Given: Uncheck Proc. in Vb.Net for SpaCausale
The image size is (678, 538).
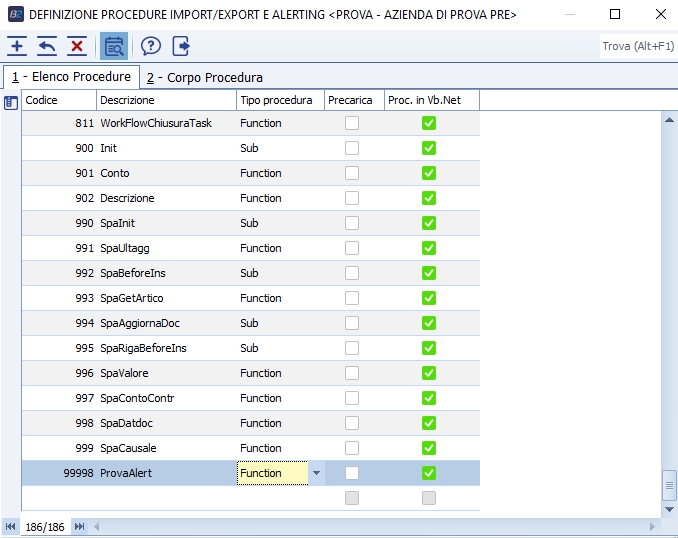Looking at the screenshot, I should pyautogui.click(x=429, y=448).
